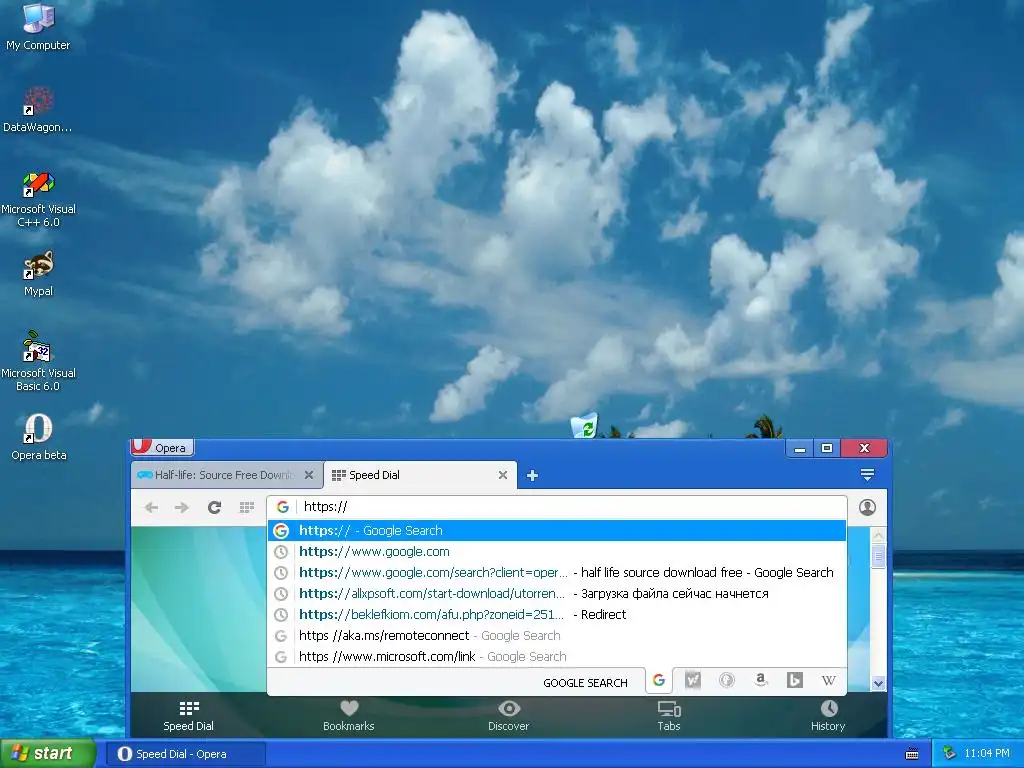Open Speed Dial in the bottom bar
Screen dimensions: 1024x768
[188, 716]
